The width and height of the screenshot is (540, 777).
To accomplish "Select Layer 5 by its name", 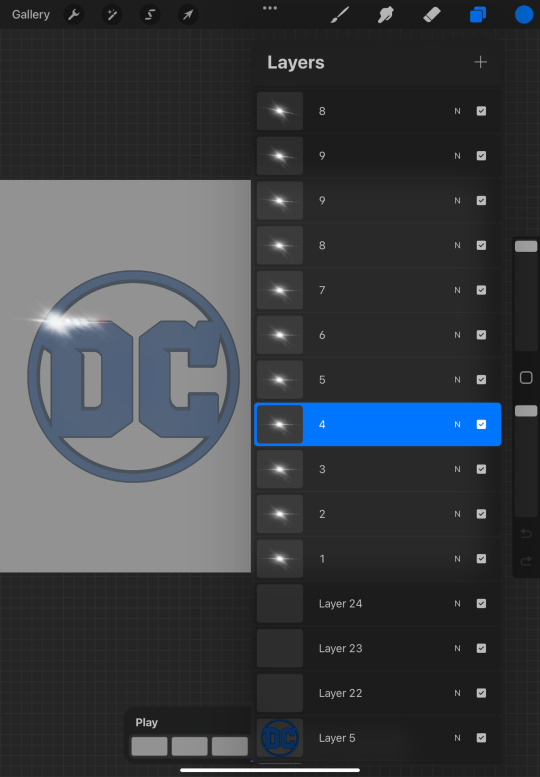I will pyautogui.click(x=337, y=738).
